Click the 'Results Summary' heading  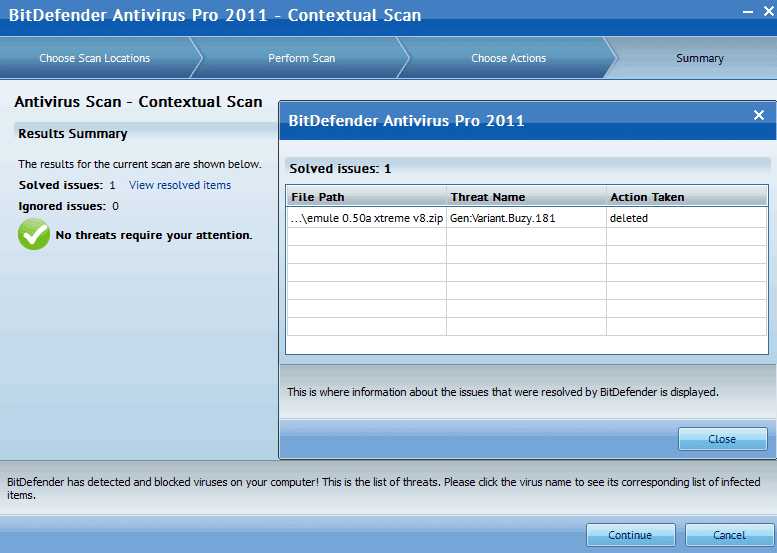(x=73, y=134)
